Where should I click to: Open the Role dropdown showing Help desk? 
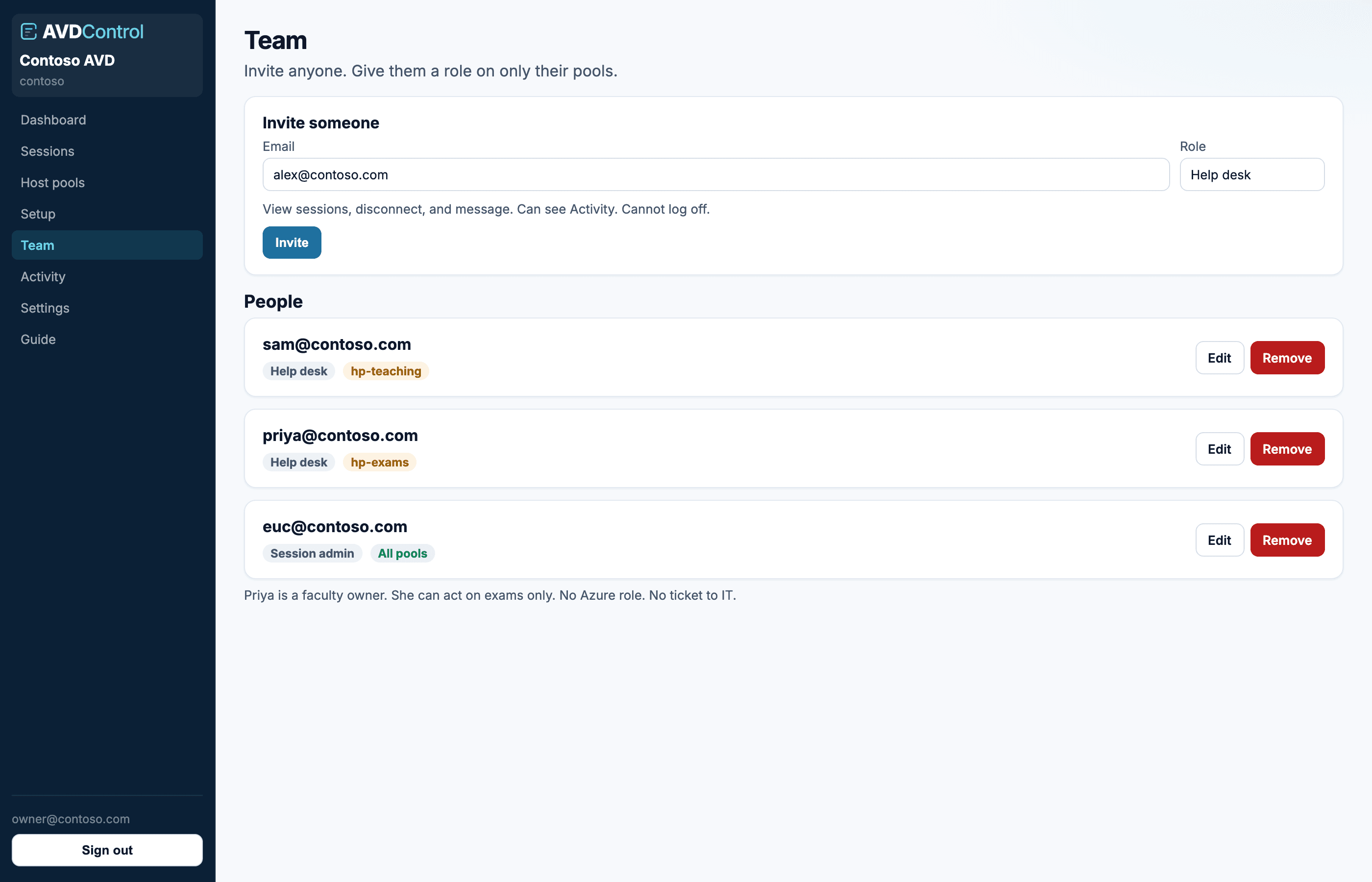pyautogui.click(x=1252, y=174)
